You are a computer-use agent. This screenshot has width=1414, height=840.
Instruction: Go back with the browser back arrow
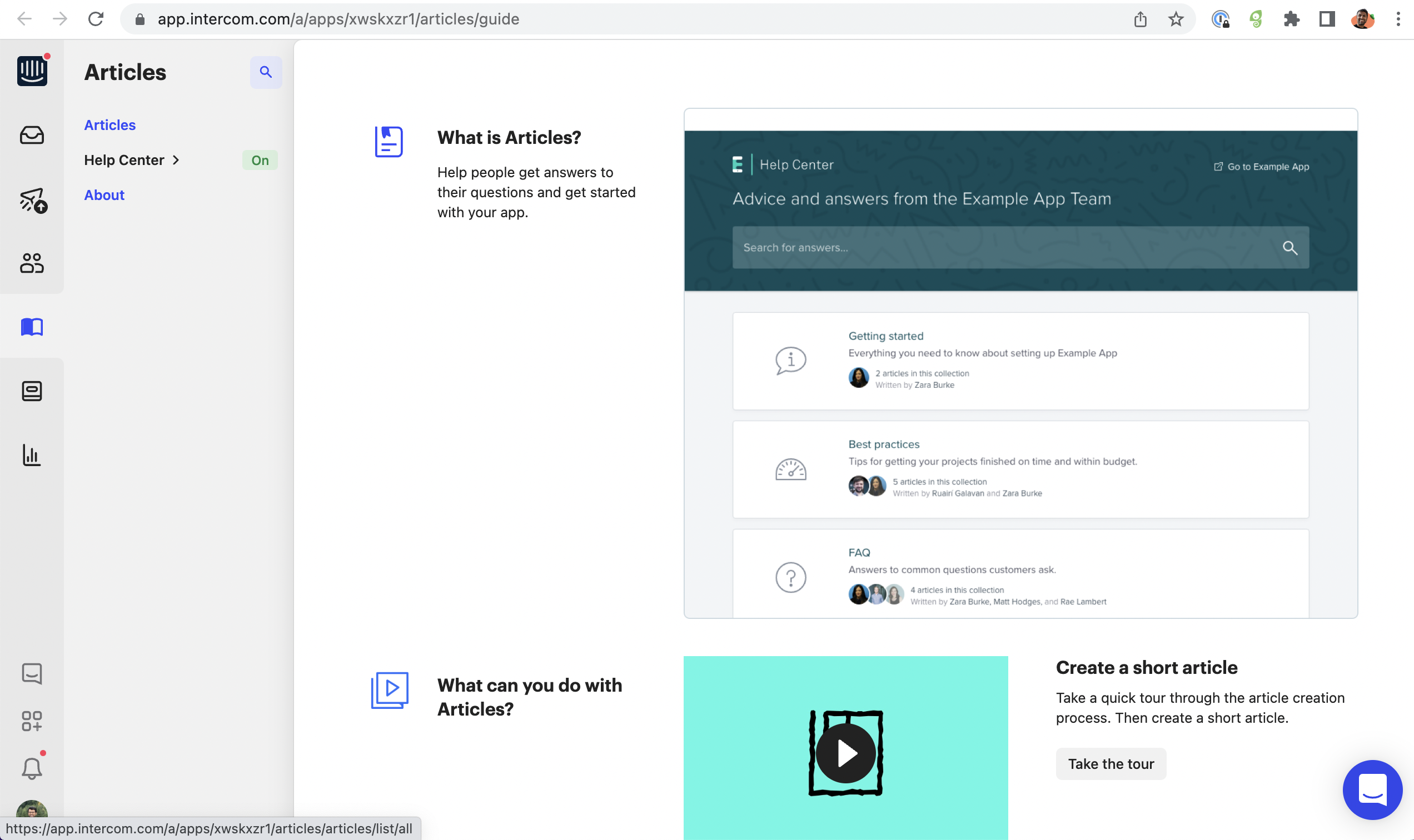tap(24, 19)
